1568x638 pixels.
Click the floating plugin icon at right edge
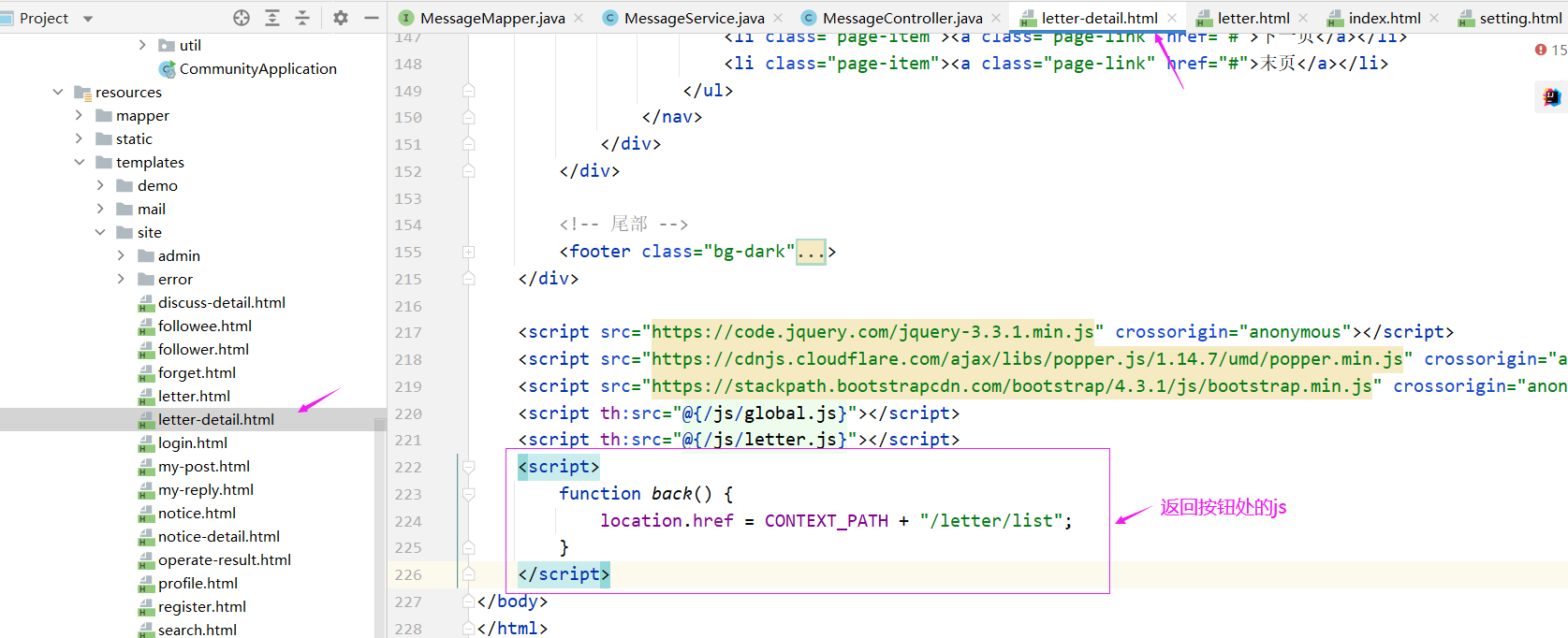point(1551,96)
